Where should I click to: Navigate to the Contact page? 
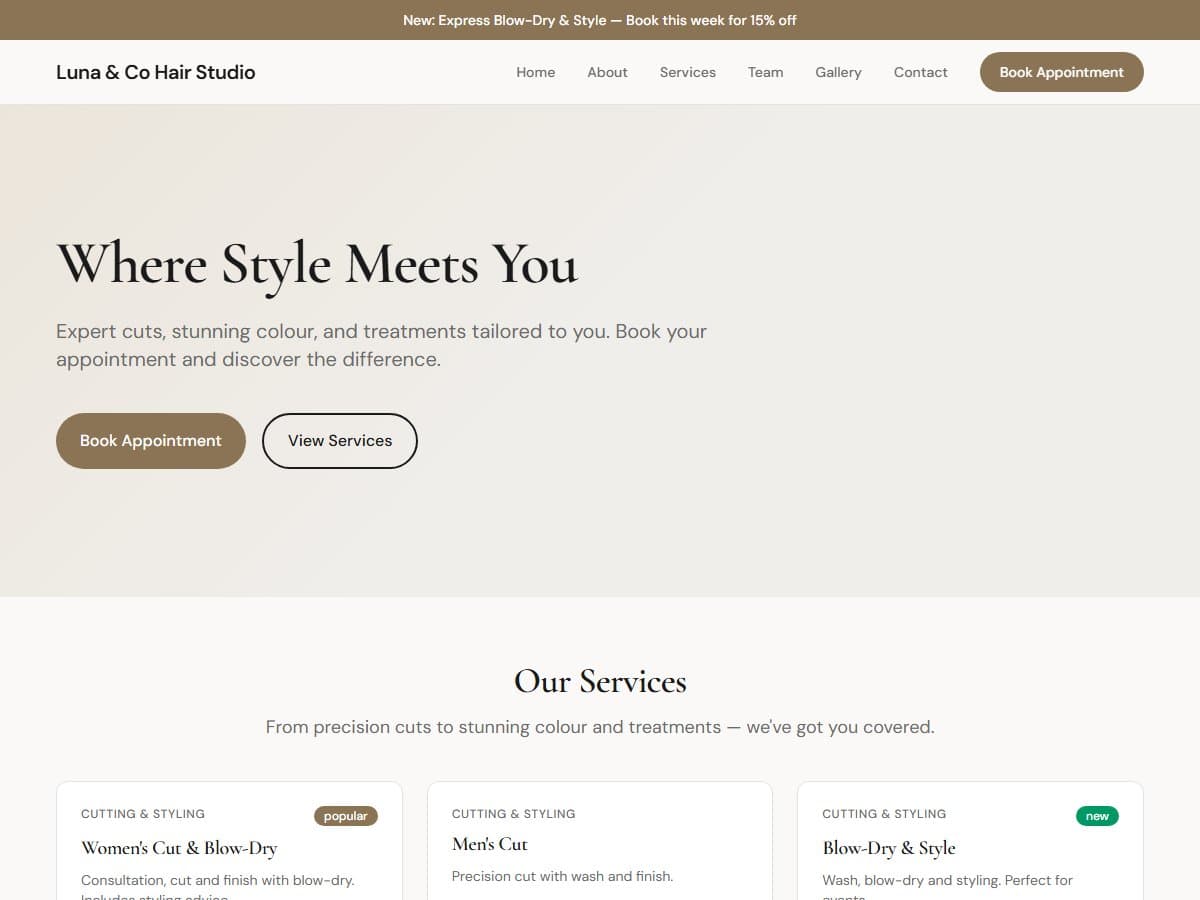coord(920,72)
